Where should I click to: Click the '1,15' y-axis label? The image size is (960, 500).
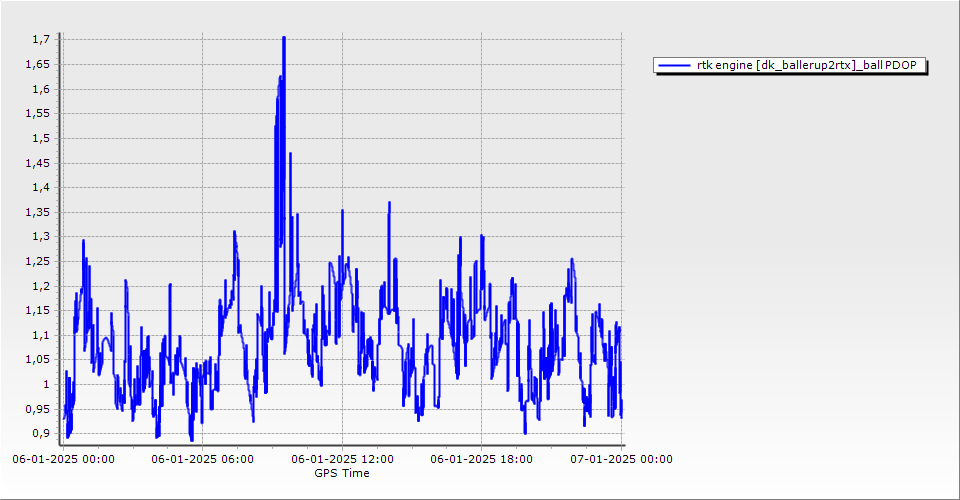[38, 310]
